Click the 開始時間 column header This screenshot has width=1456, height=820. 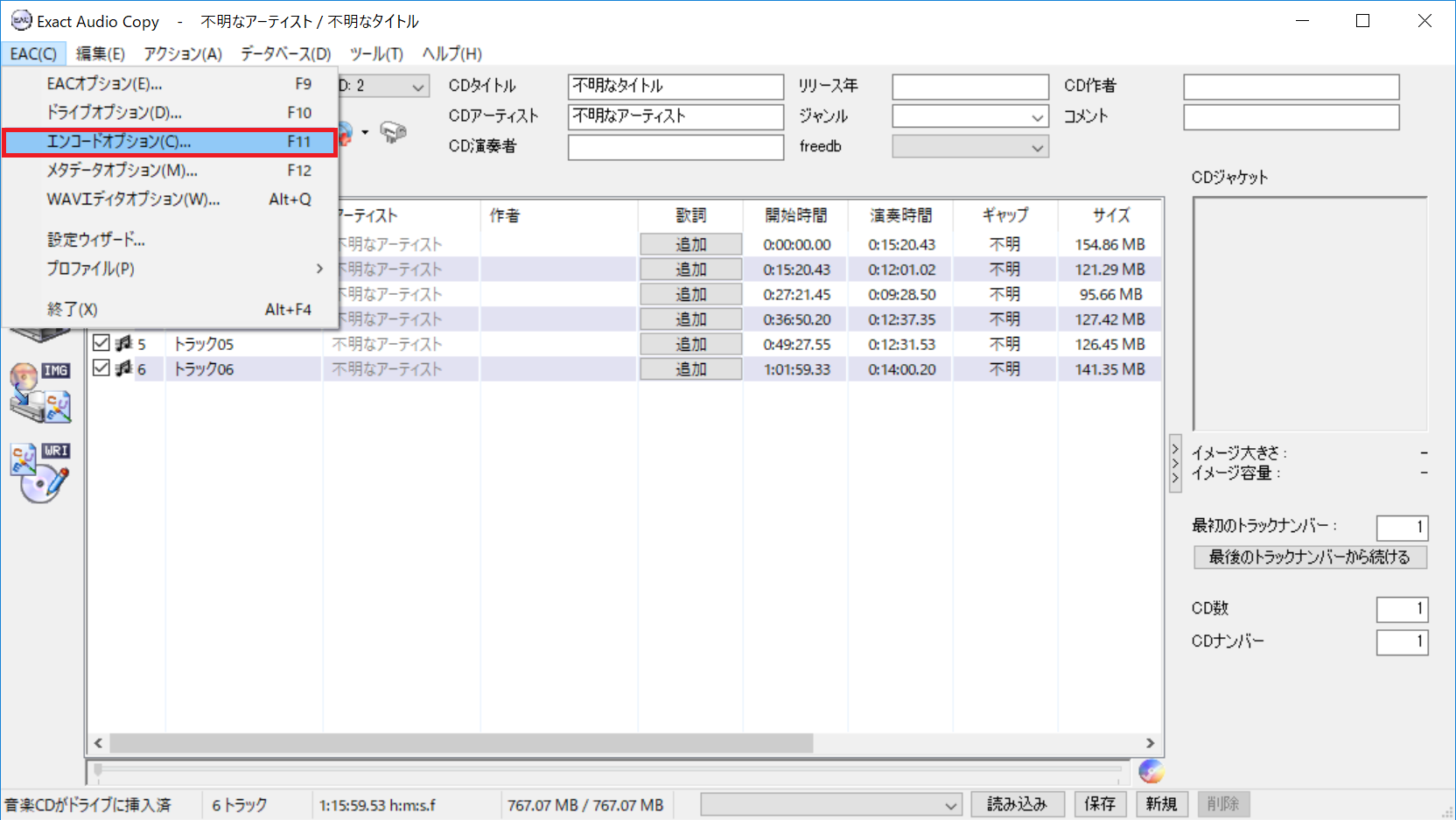pyautogui.click(x=795, y=215)
